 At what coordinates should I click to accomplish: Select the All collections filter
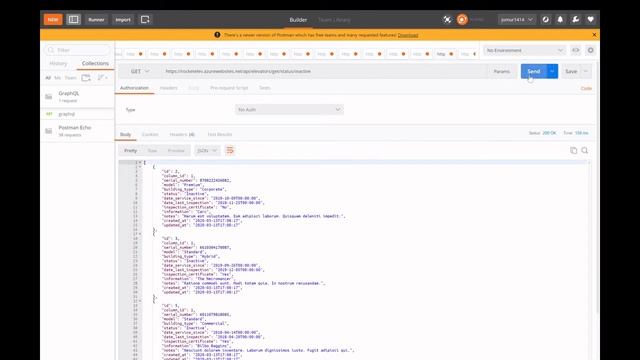tap(48, 78)
